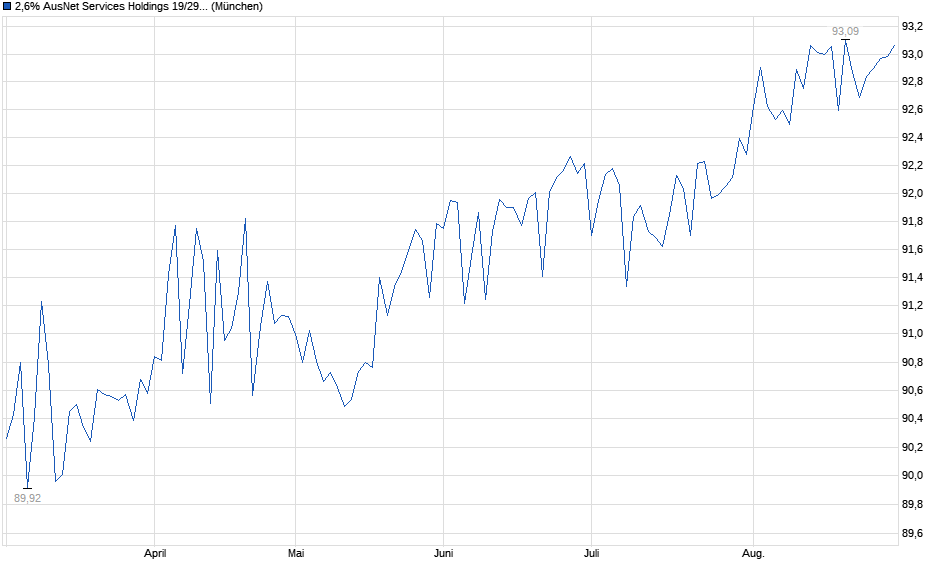Click the '91,6' y-axis value
This screenshot has width=940, height=579.
point(912,249)
